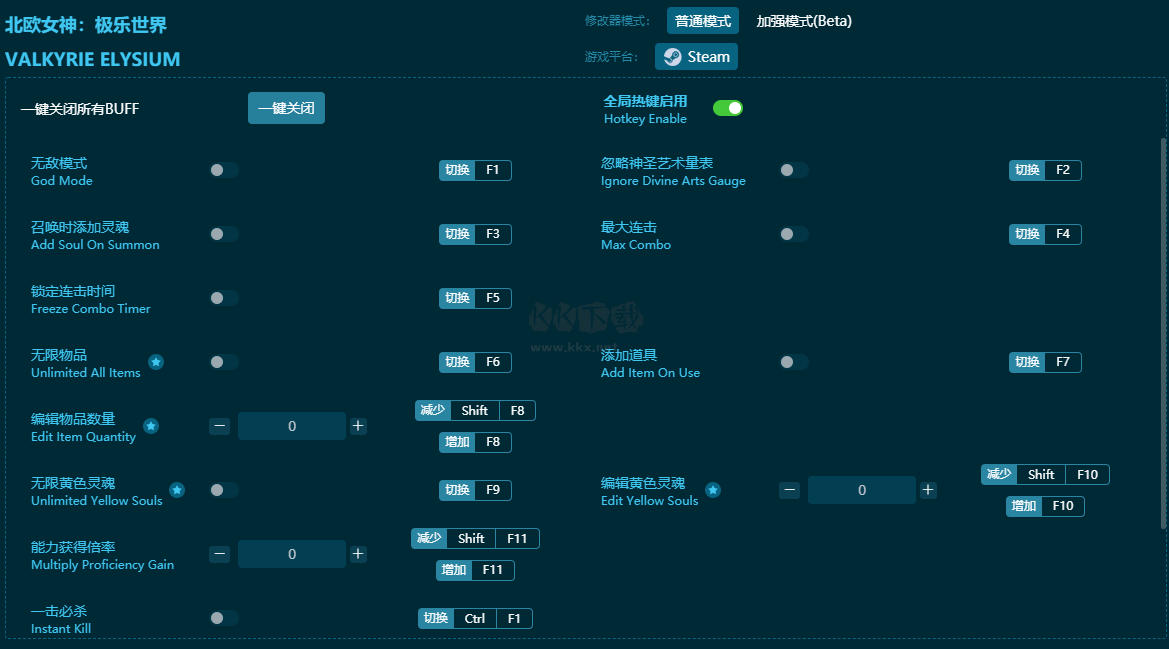Click 增加 F11 hotkey button
This screenshot has height=649, width=1169.
point(475,570)
